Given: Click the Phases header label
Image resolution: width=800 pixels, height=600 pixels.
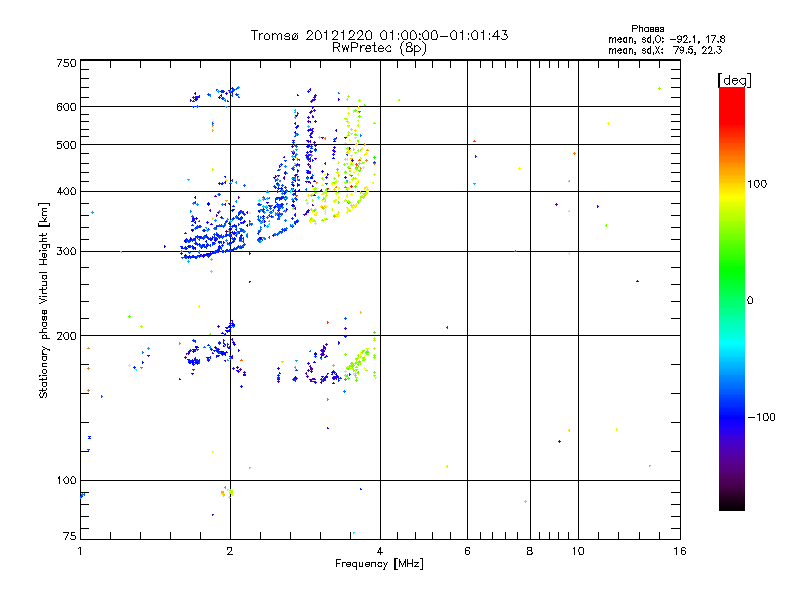Looking at the screenshot, I should (647, 29).
